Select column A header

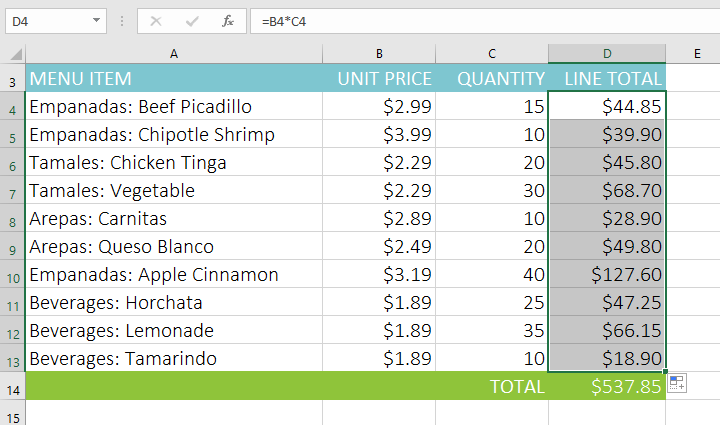(174, 53)
